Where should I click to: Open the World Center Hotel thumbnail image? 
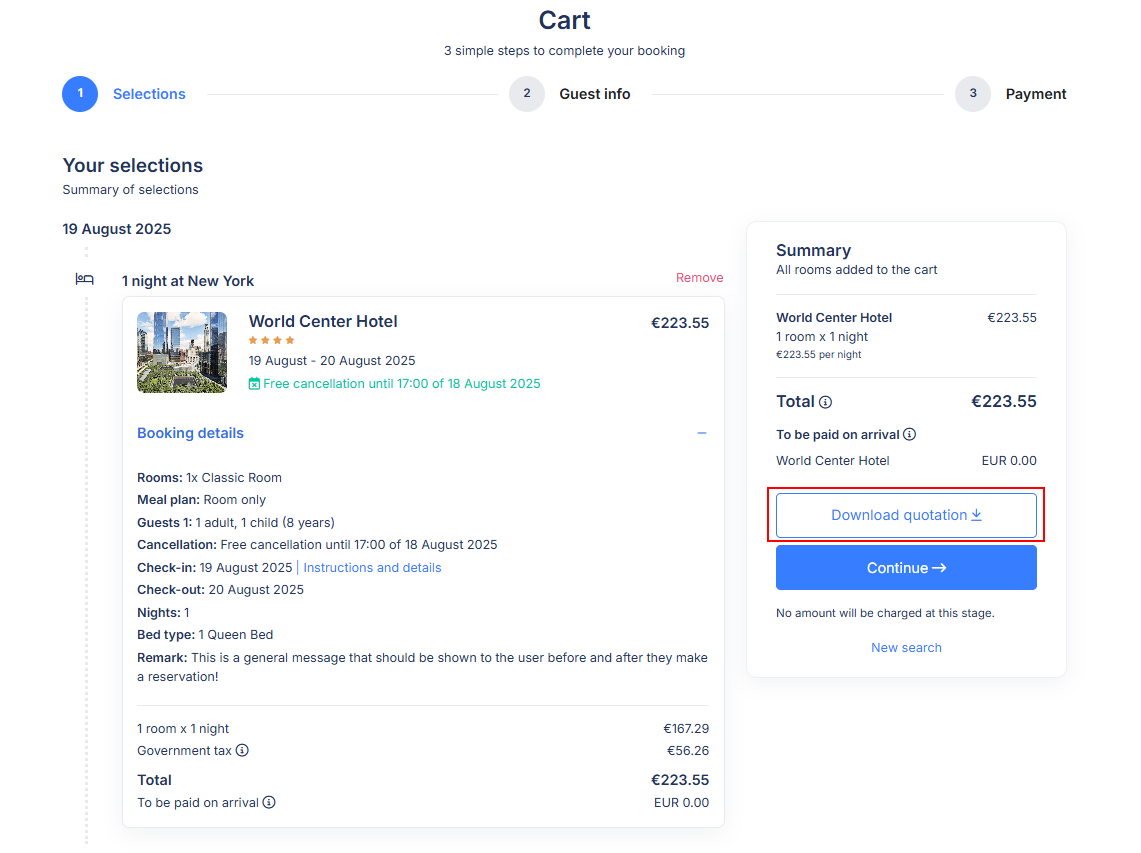click(182, 352)
